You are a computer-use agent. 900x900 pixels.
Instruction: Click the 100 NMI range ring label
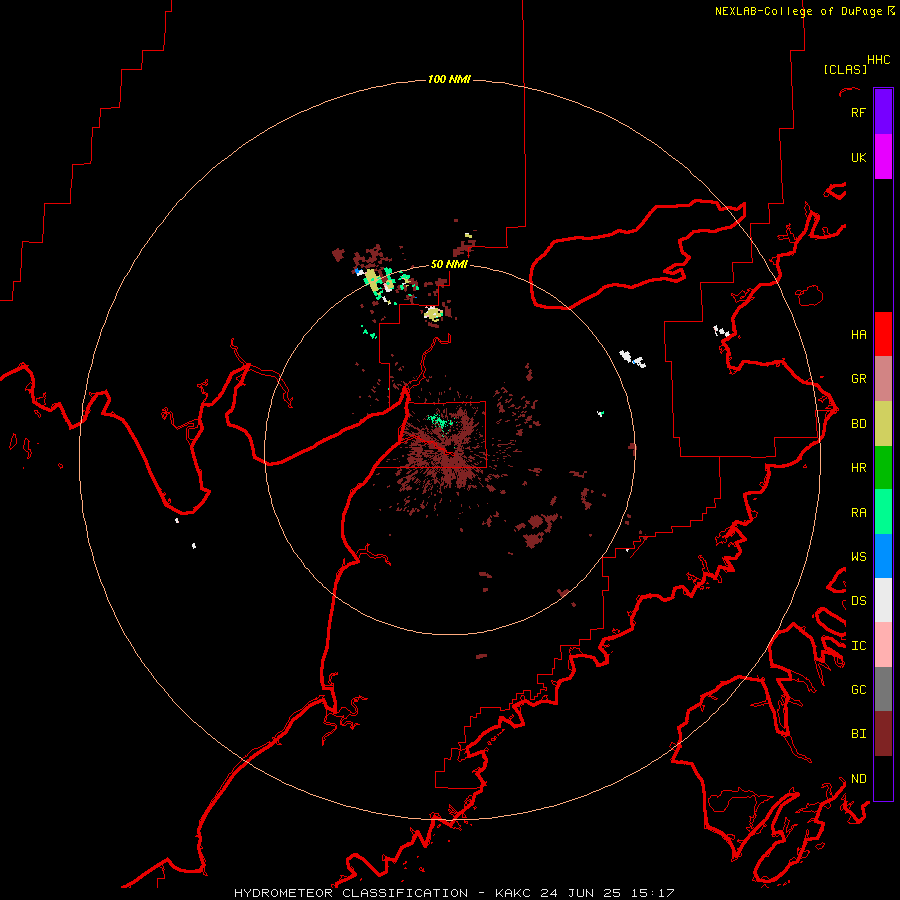coord(449,79)
